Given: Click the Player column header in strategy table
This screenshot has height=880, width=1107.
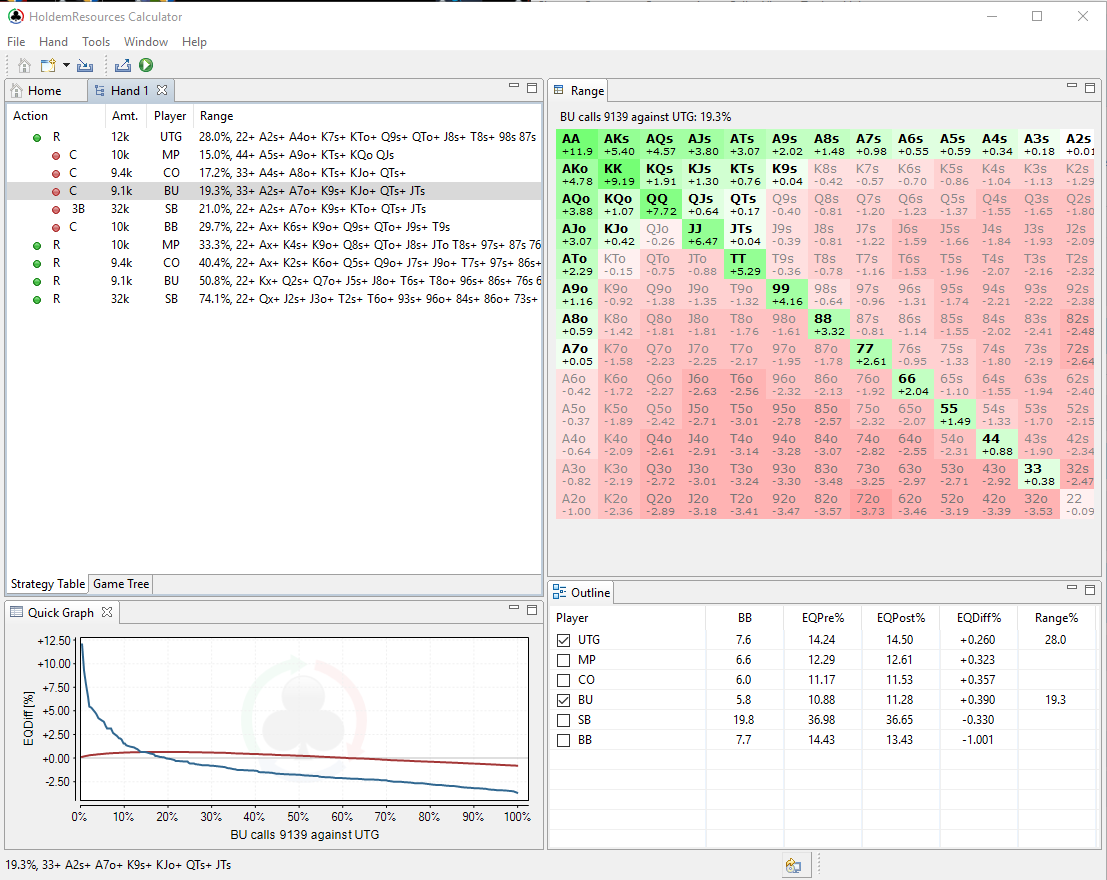Looking at the screenshot, I should tap(170, 116).
